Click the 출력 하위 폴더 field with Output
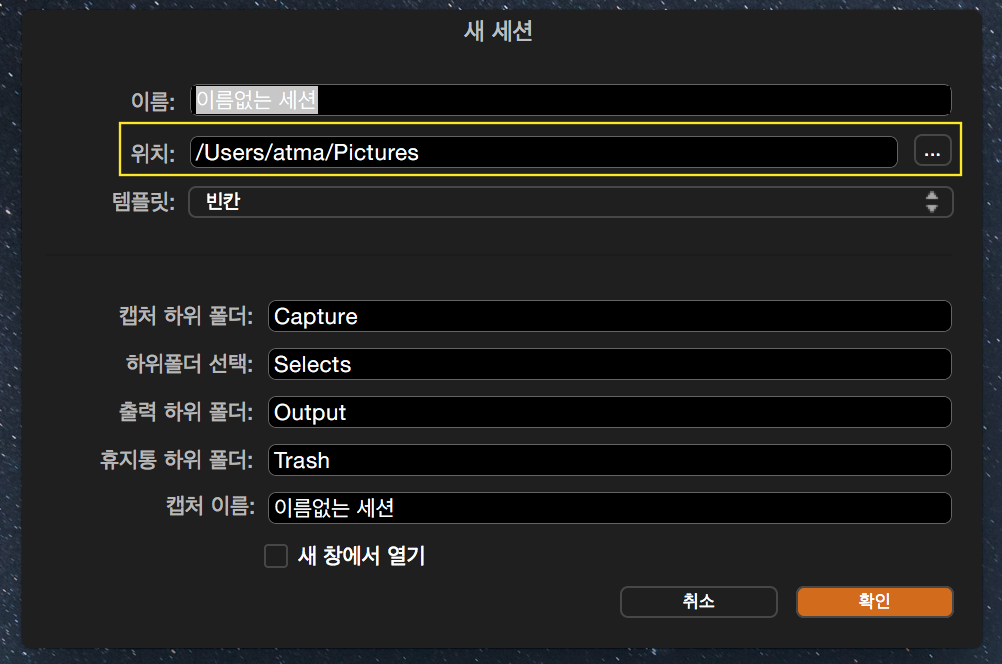 [609, 412]
